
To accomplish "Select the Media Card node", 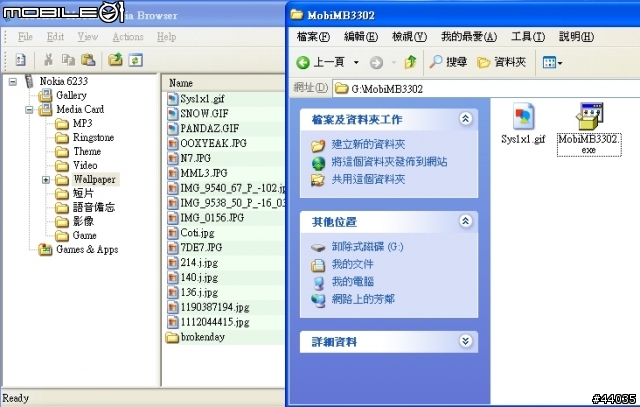I will [80, 109].
